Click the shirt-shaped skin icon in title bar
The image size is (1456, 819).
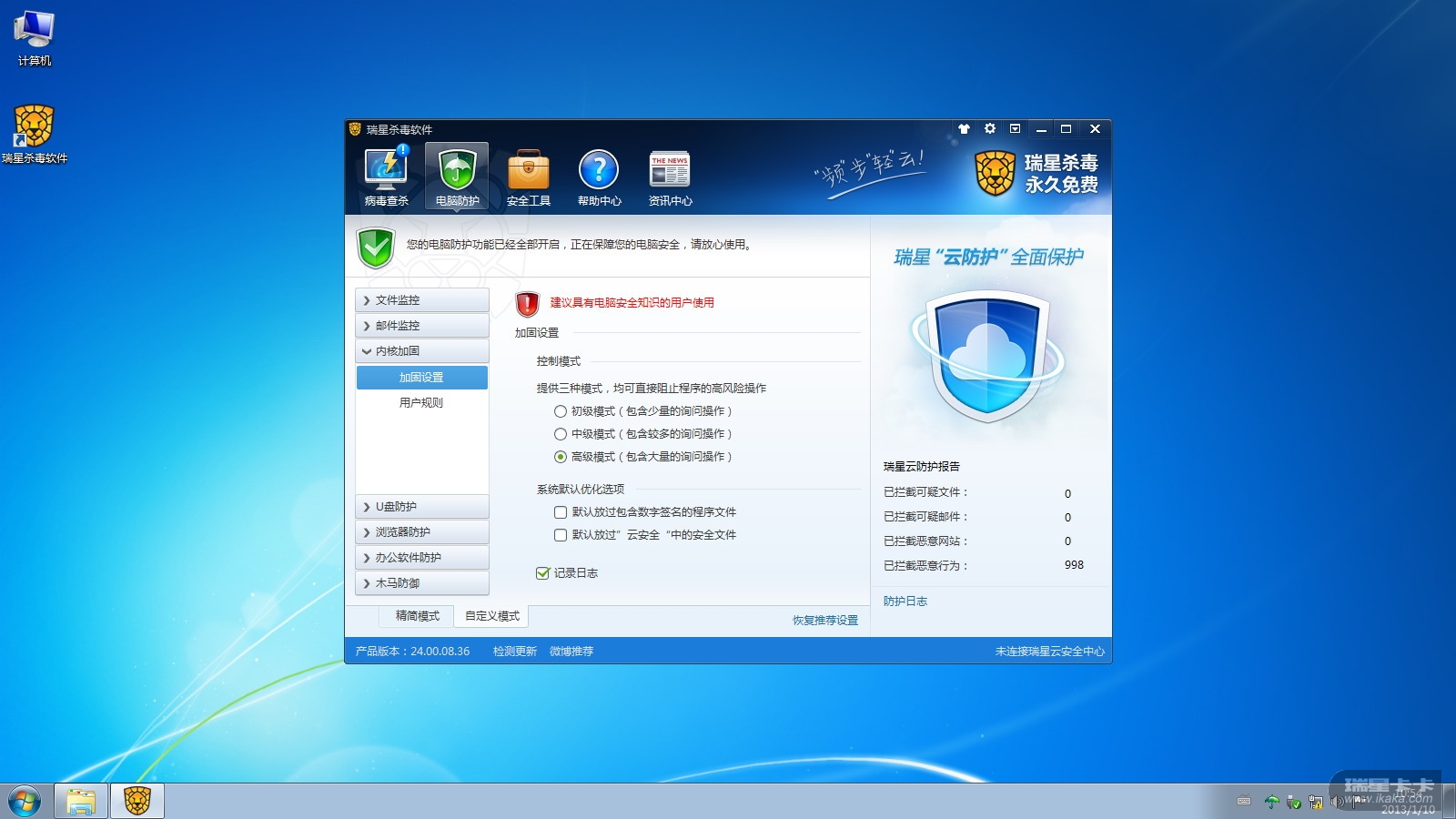tap(965, 129)
